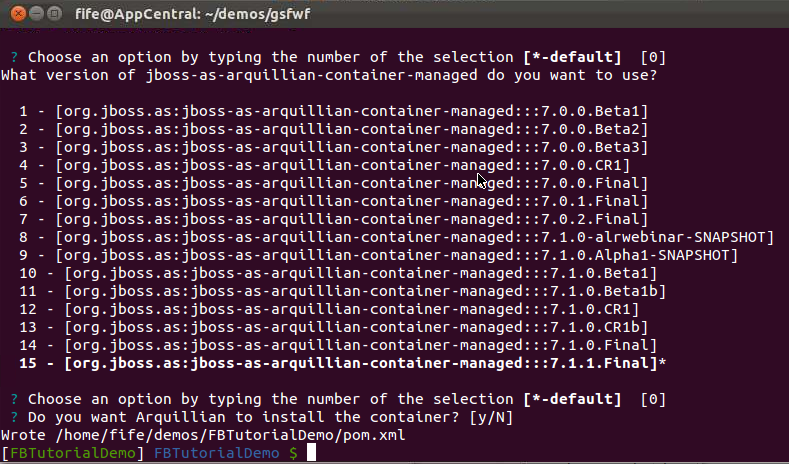Screen dimensions: 789x464
Task: Click the bold default option 15 7.1.1.Final
Action: click(343, 363)
